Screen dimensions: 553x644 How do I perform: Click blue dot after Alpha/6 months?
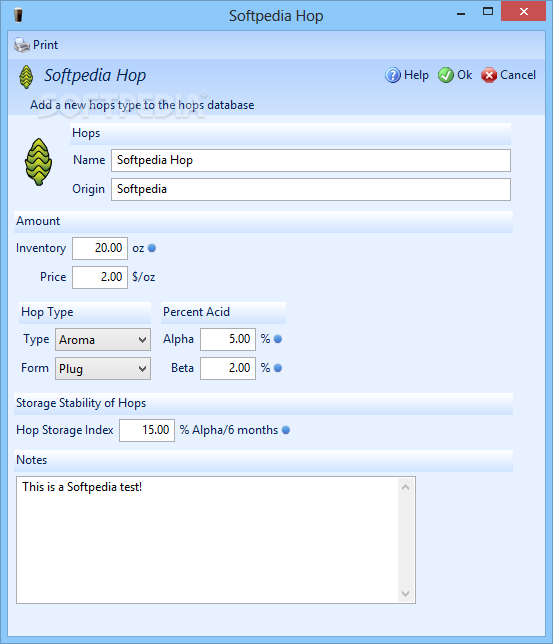pyautogui.click(x=286, y=430)
